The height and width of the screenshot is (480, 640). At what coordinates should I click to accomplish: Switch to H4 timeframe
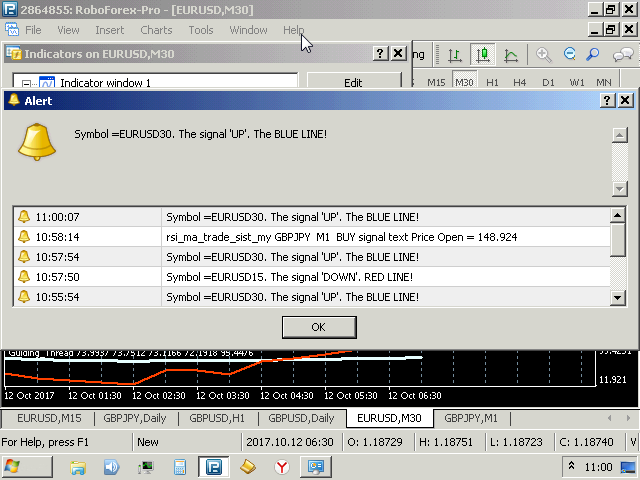(x=519, y=82)
